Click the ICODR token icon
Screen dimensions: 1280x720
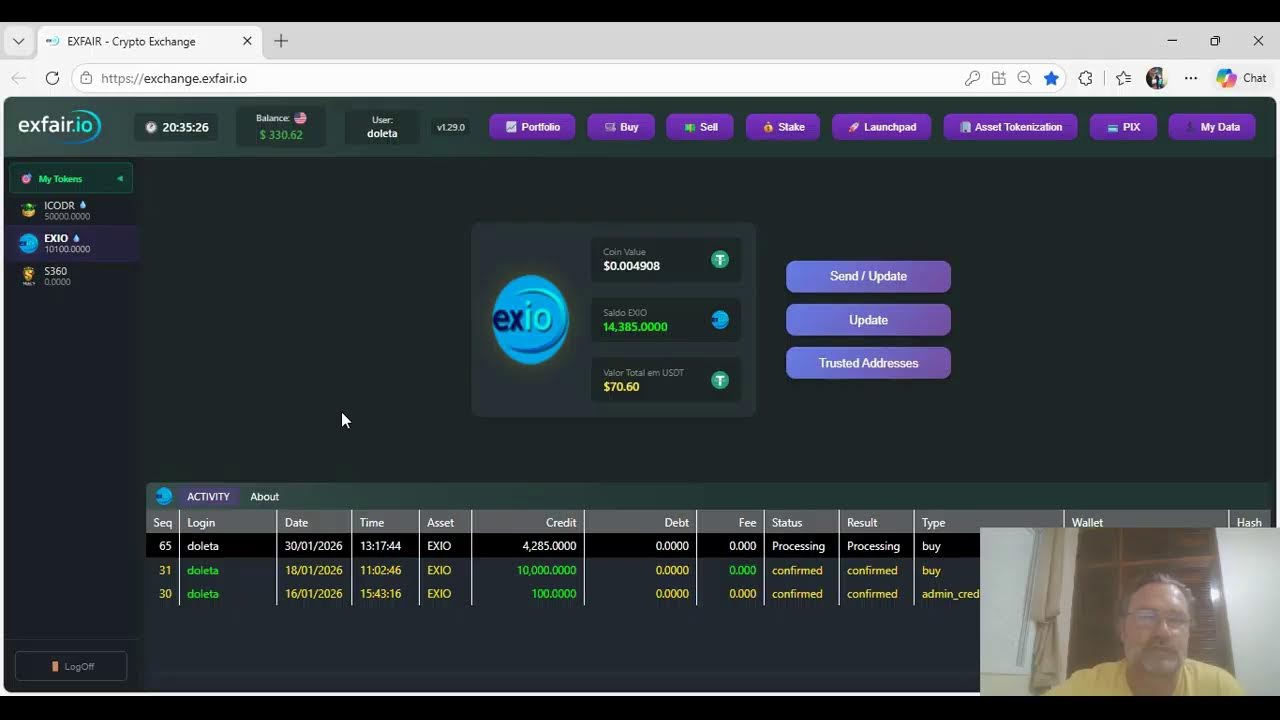[x=28, y=210]
